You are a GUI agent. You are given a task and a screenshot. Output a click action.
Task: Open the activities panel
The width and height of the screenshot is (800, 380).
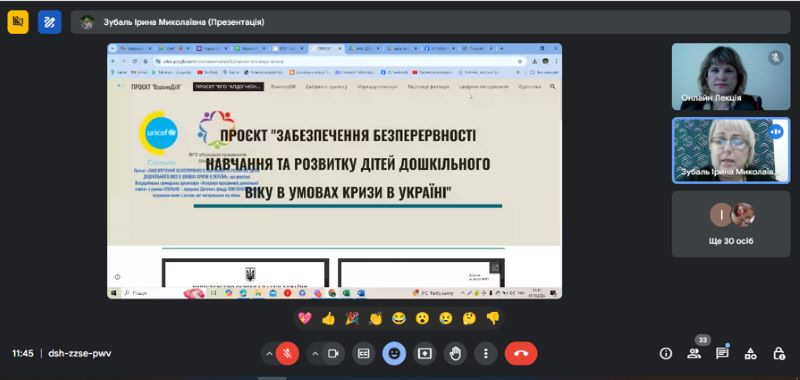(x=751, y=353)
